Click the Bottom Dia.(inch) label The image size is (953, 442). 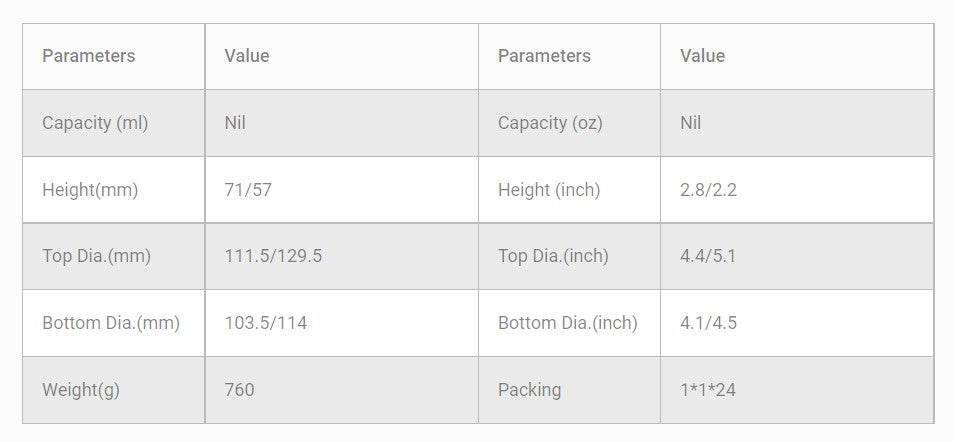567,323
